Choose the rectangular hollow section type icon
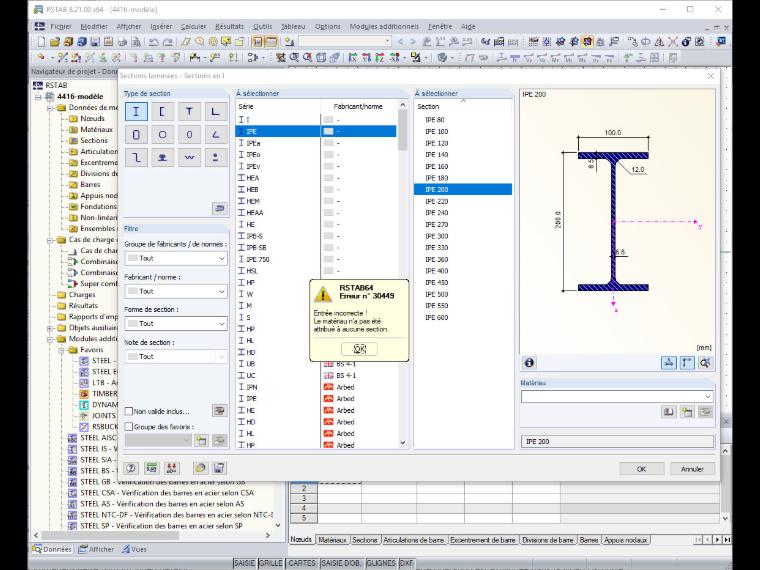This screenshot has height=570, width=760. [136, 135]
